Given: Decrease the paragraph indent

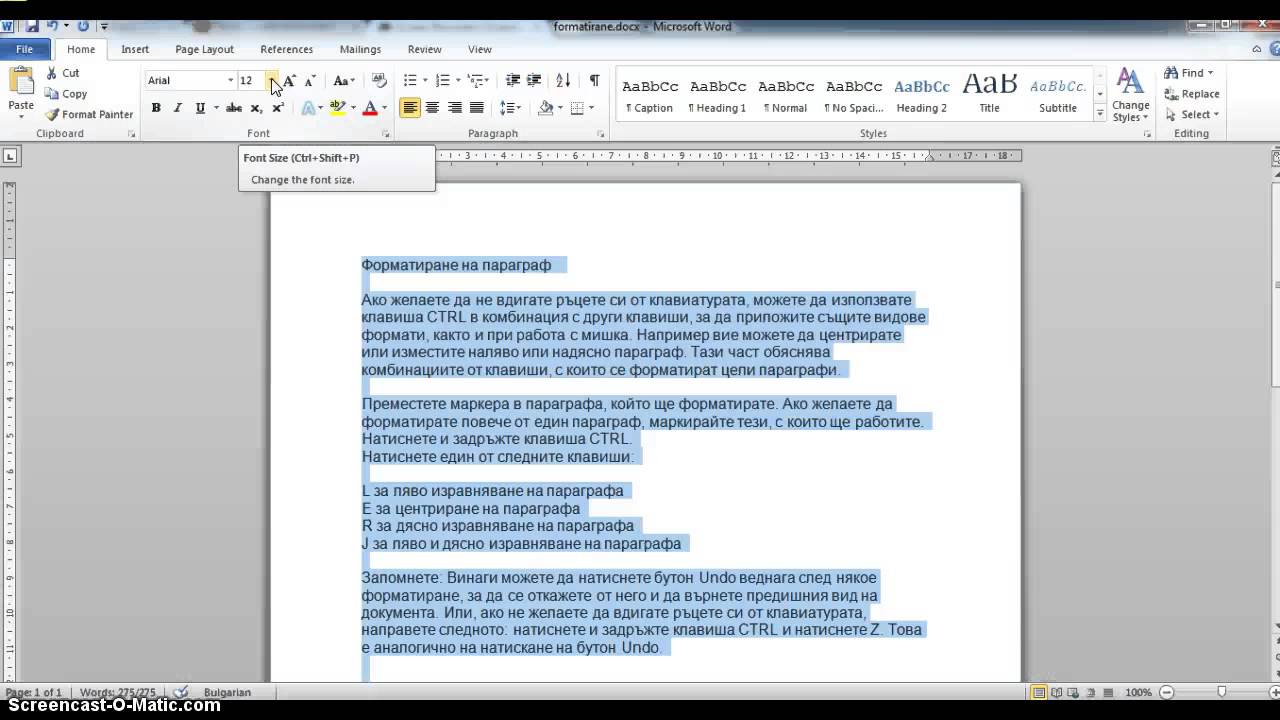Looking at the screenshot, I should (x=513, y=80).
